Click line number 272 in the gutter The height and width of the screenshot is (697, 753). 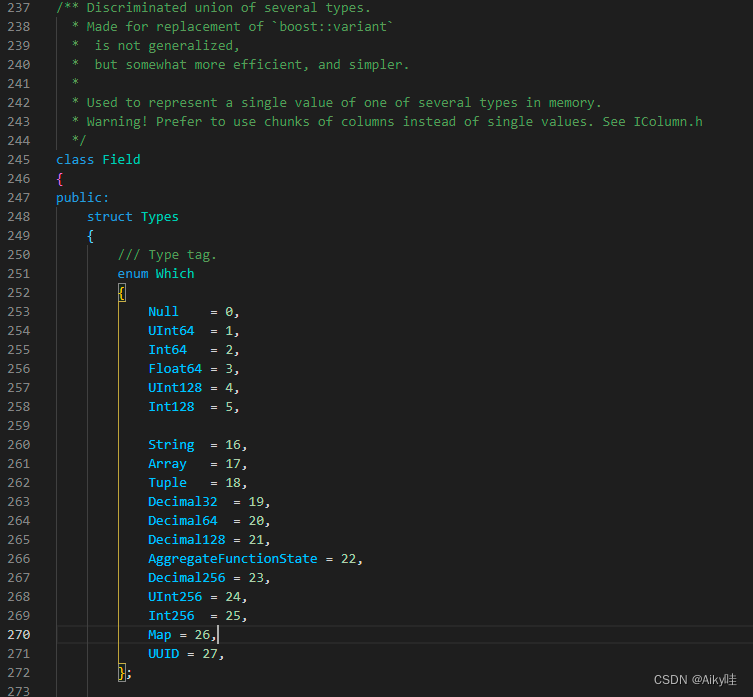click(x=19, y=673)
